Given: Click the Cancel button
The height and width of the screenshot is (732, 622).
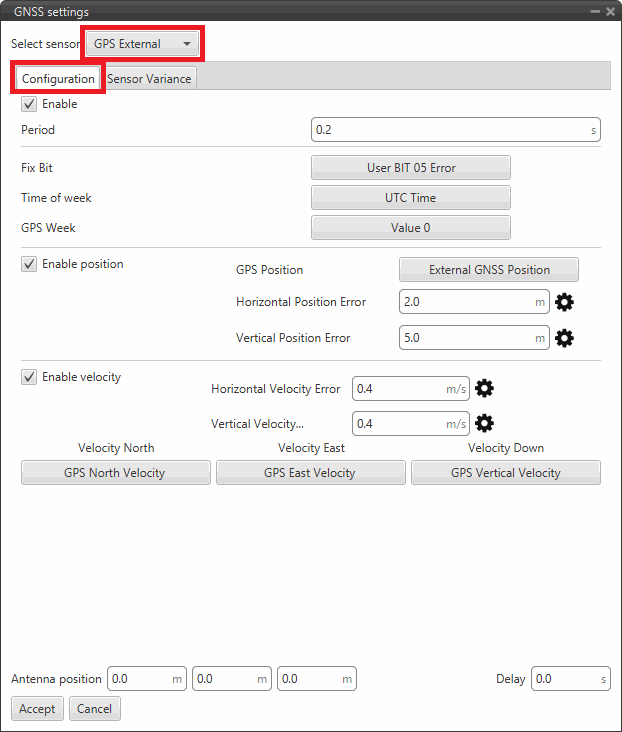Looking at the screenshot, I should pyautogui.click(x=94, y=709).
